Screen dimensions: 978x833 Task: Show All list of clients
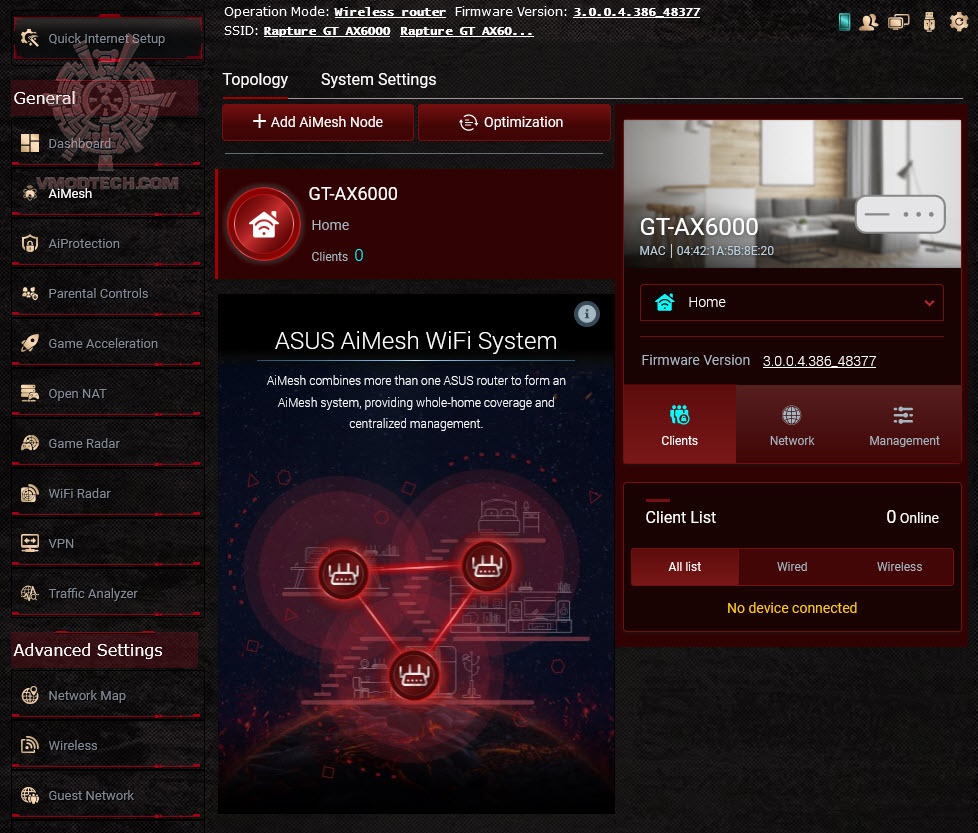[x=685, y=567]
